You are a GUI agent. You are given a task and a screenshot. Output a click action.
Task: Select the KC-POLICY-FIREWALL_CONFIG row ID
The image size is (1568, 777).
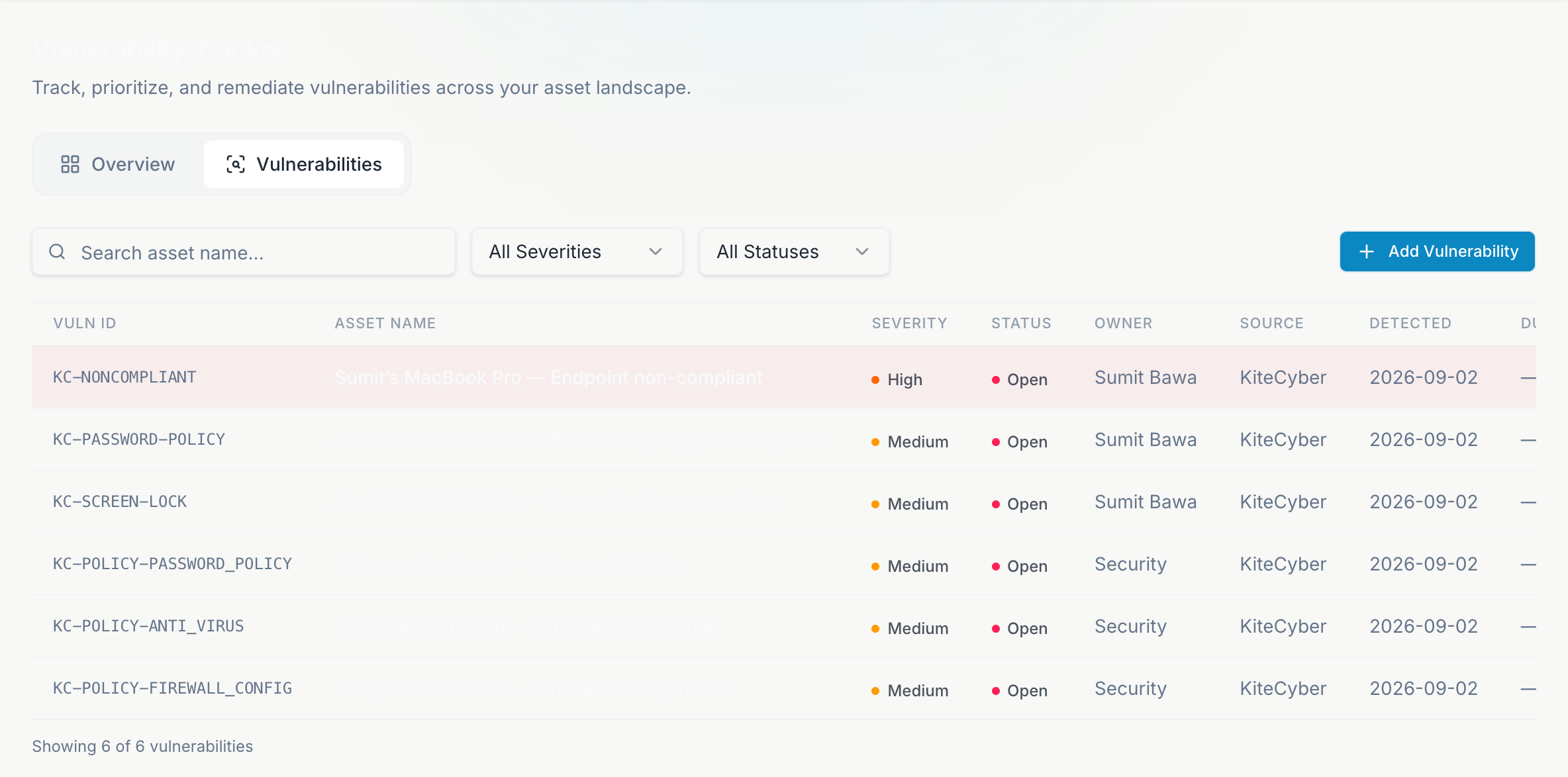pos(172,688)
